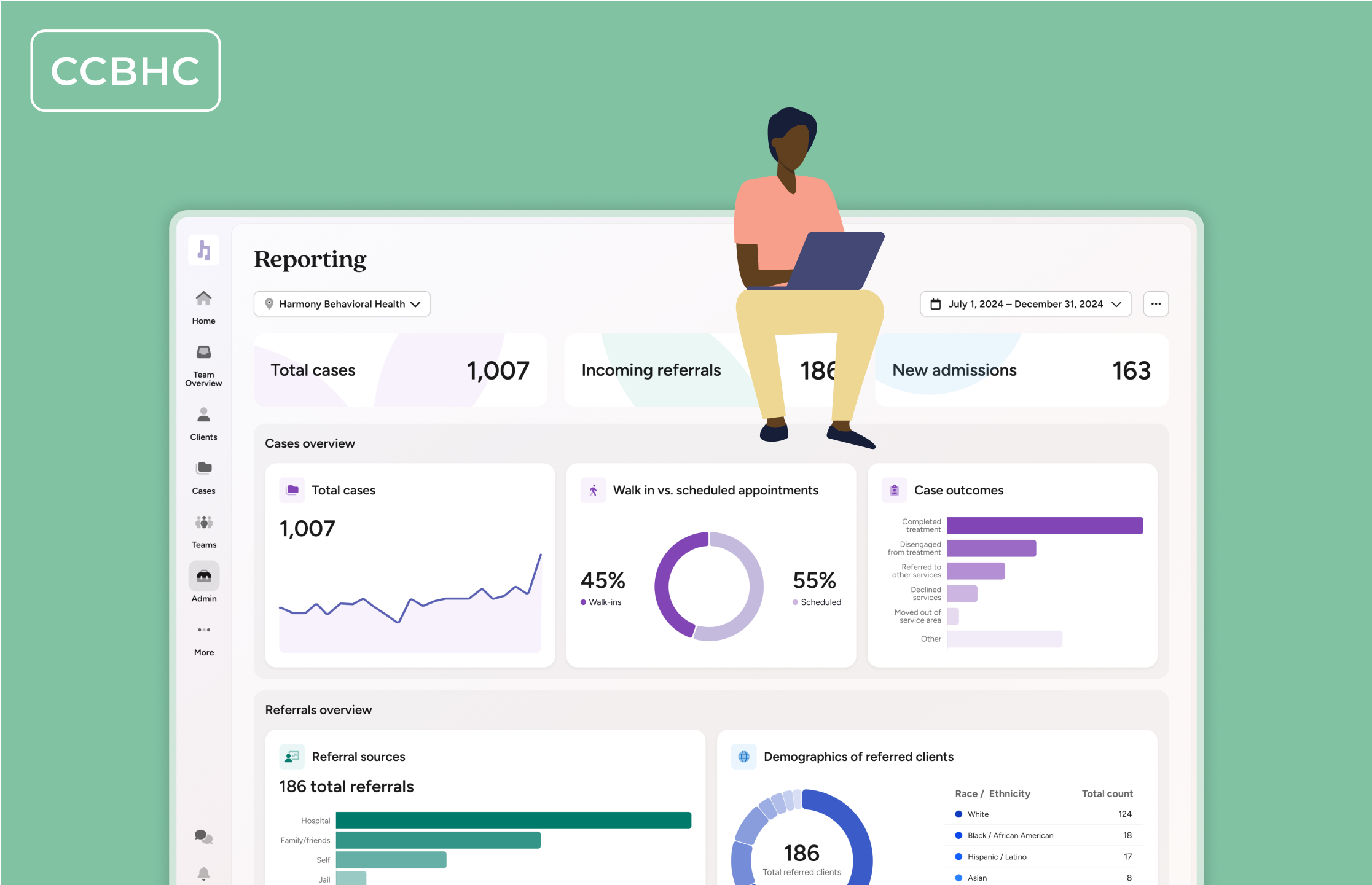This screenshot has width=1372, height=885.
Task: Click the Referred to other services bar
Action: 976,571
